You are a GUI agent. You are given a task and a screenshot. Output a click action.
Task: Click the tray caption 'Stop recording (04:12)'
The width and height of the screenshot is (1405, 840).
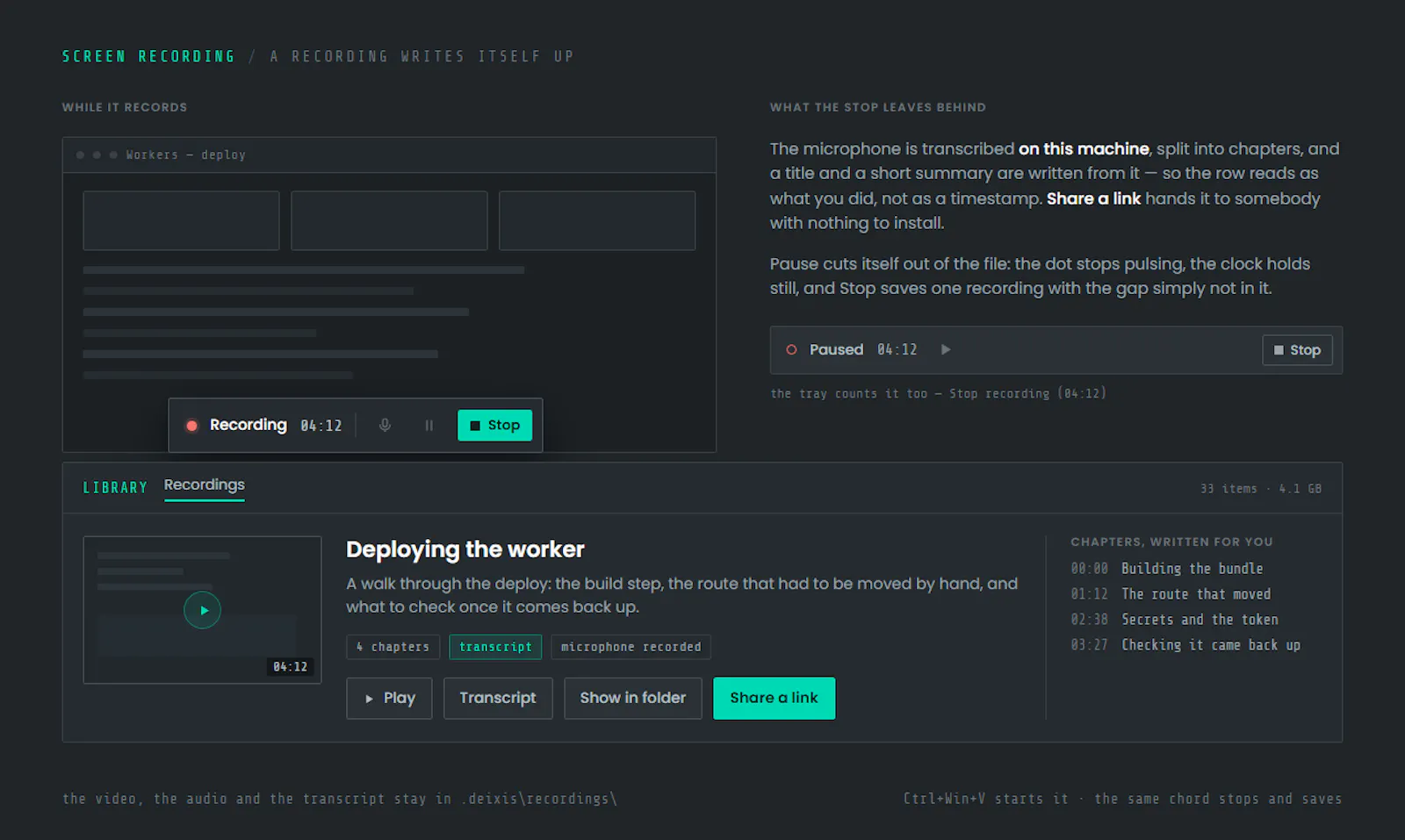(1027, 393)
